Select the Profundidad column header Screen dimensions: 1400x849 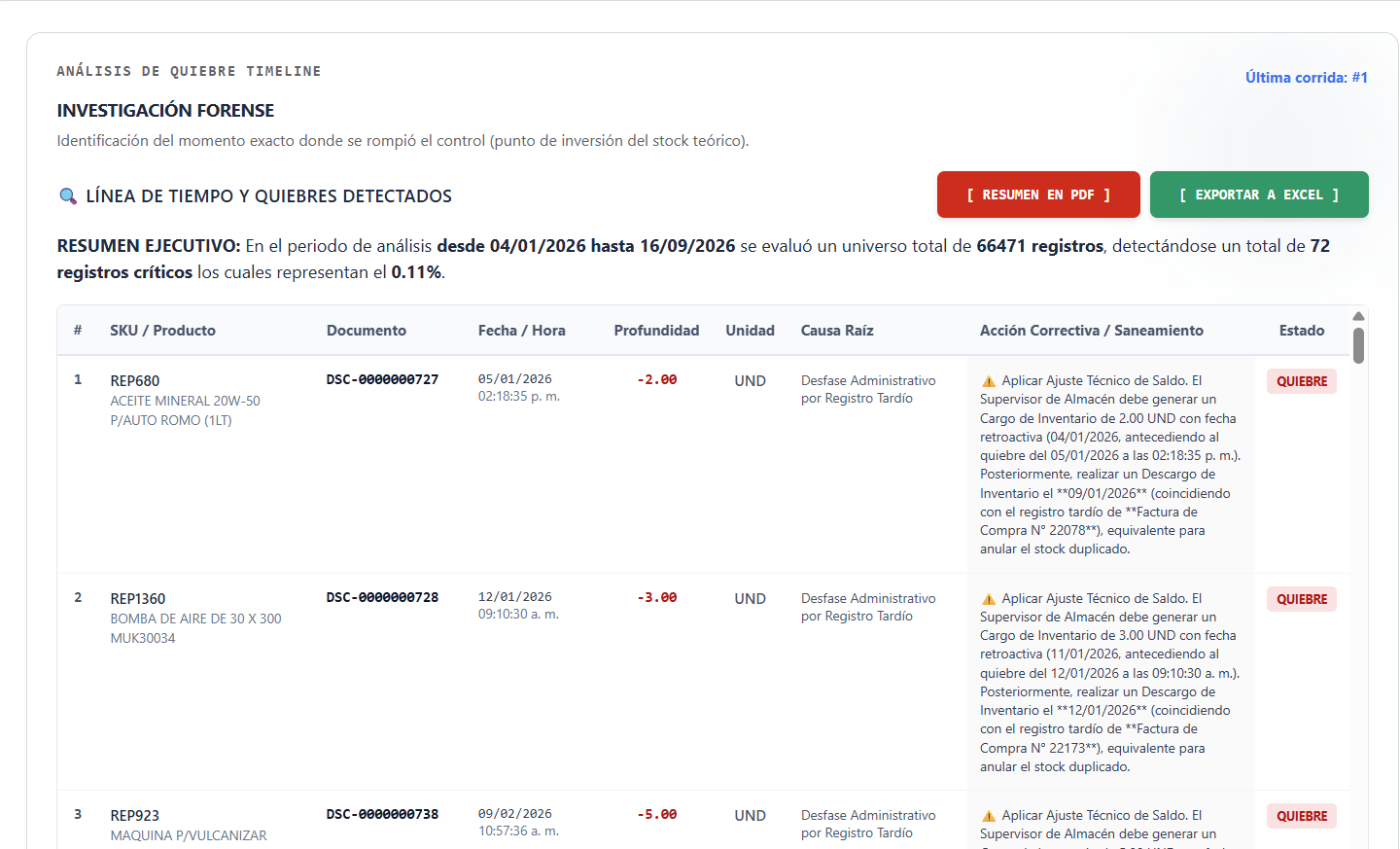click(x=656, y=331)
